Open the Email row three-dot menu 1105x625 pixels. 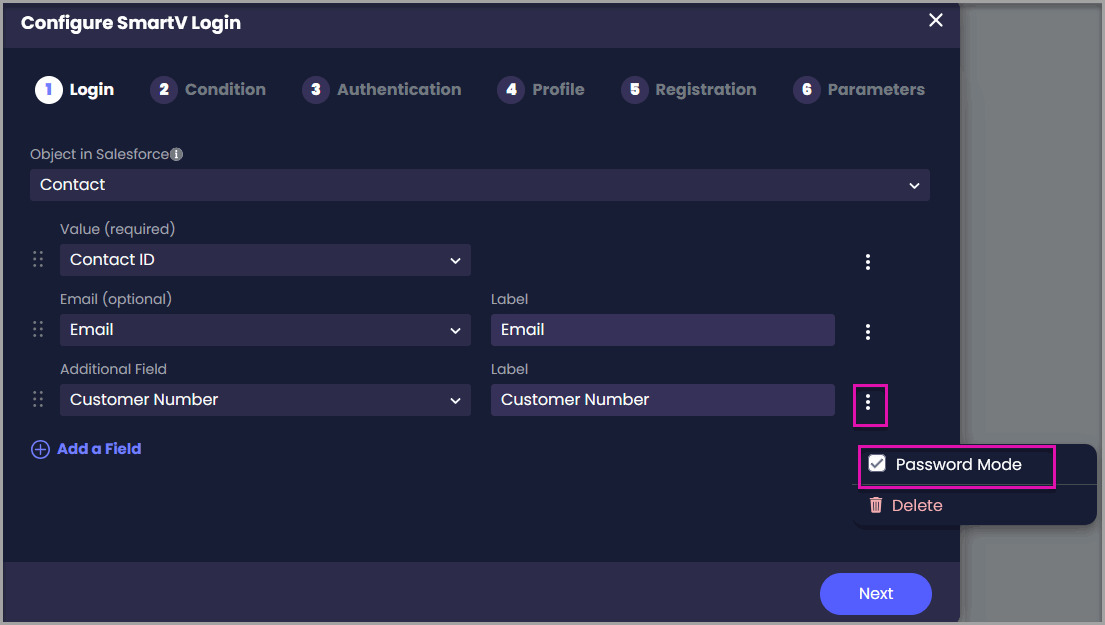click(868, 332)
